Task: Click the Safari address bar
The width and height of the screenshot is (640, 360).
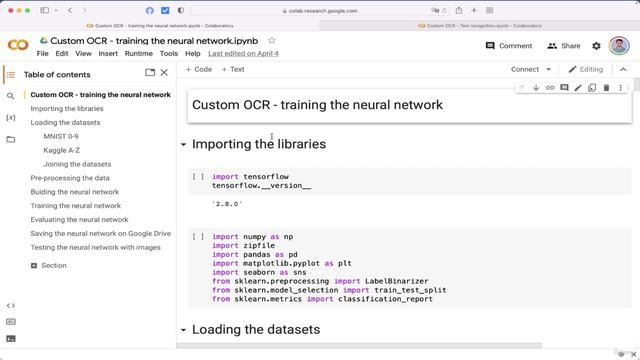Action: click(x=320, y=11)
